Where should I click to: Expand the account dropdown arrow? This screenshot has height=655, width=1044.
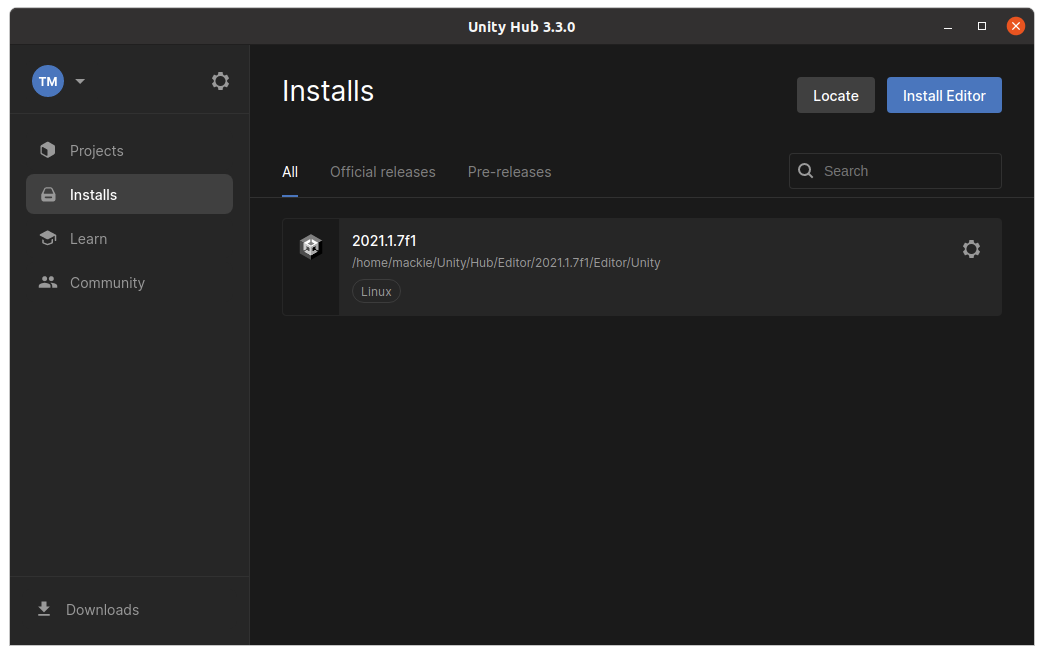80,81
